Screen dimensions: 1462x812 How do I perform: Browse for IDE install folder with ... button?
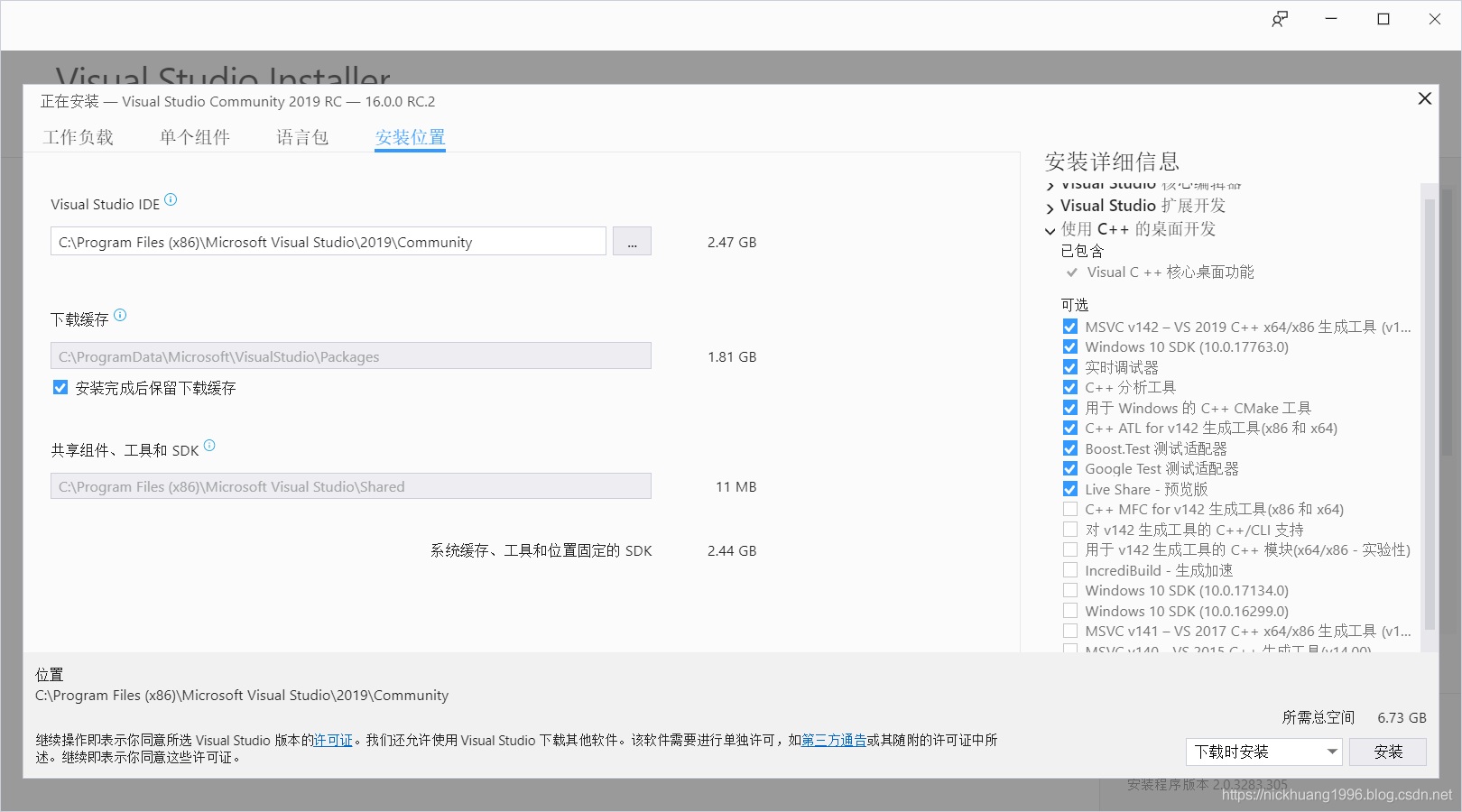[632, 242]
